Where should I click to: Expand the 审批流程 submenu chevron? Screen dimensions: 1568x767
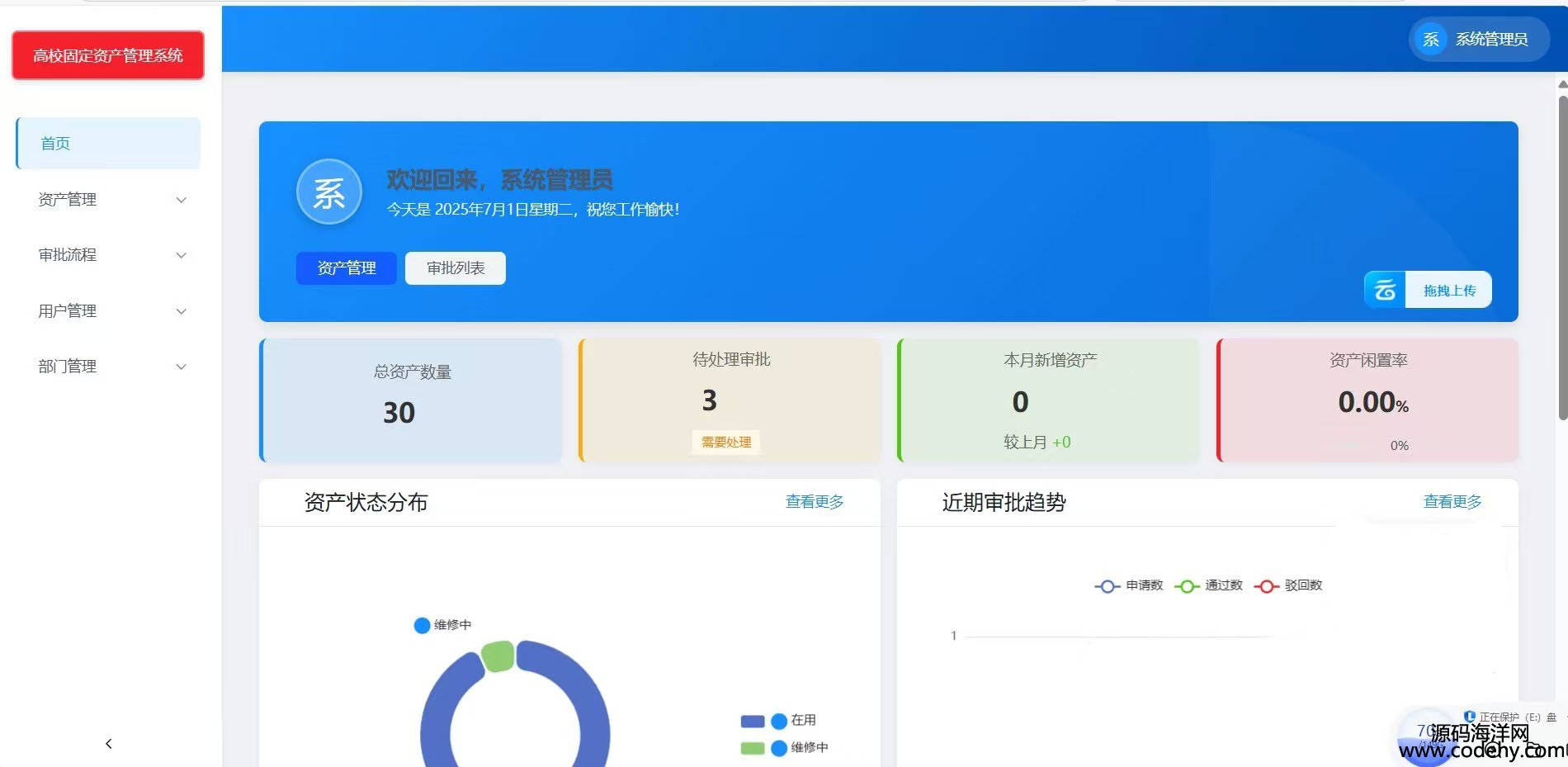[x=182, y=255]
